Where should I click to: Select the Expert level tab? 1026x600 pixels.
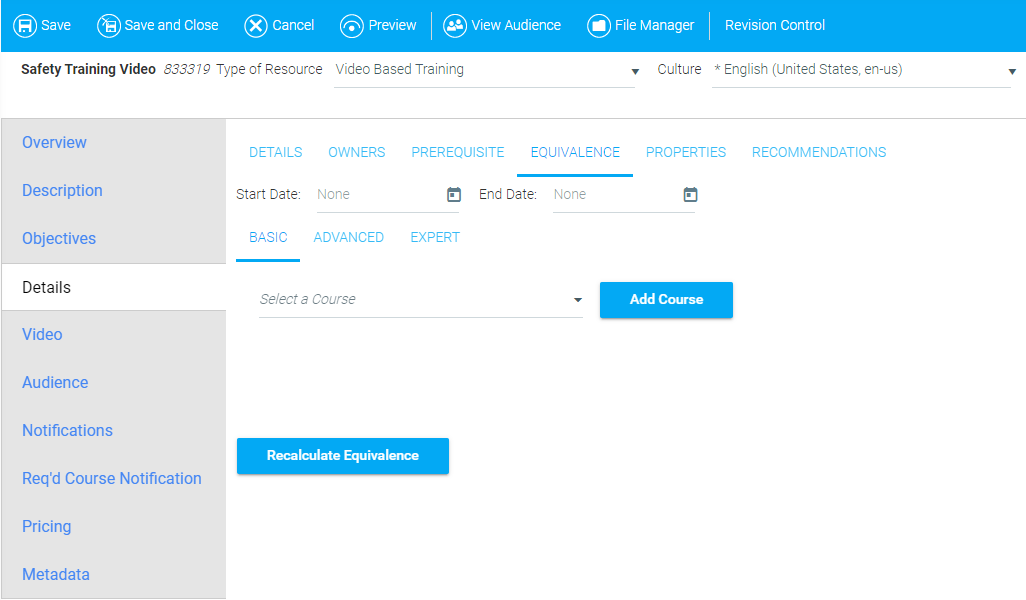click(x=435, y=237)
